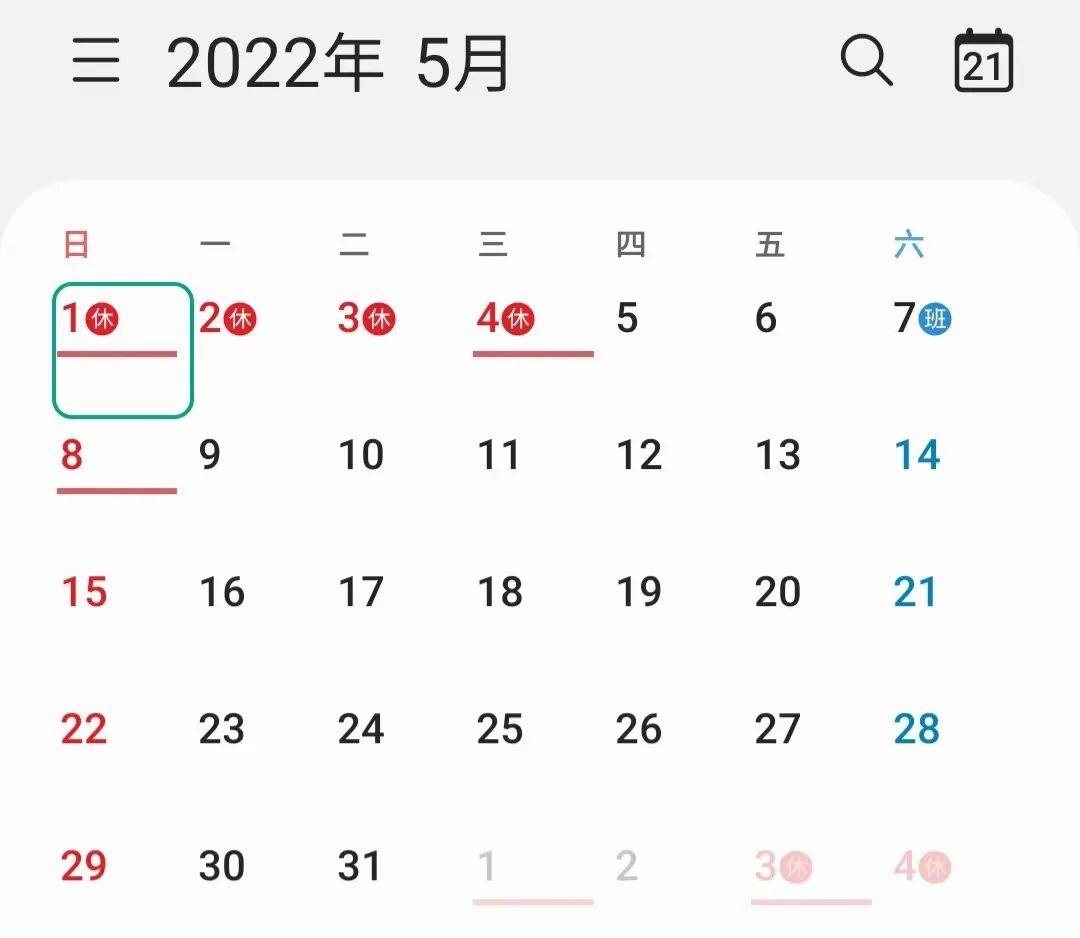Viewport: 1080px width, 938px height.
Task: Tap the 班 workday badge on May 7
Action: [x=936, y=320]
